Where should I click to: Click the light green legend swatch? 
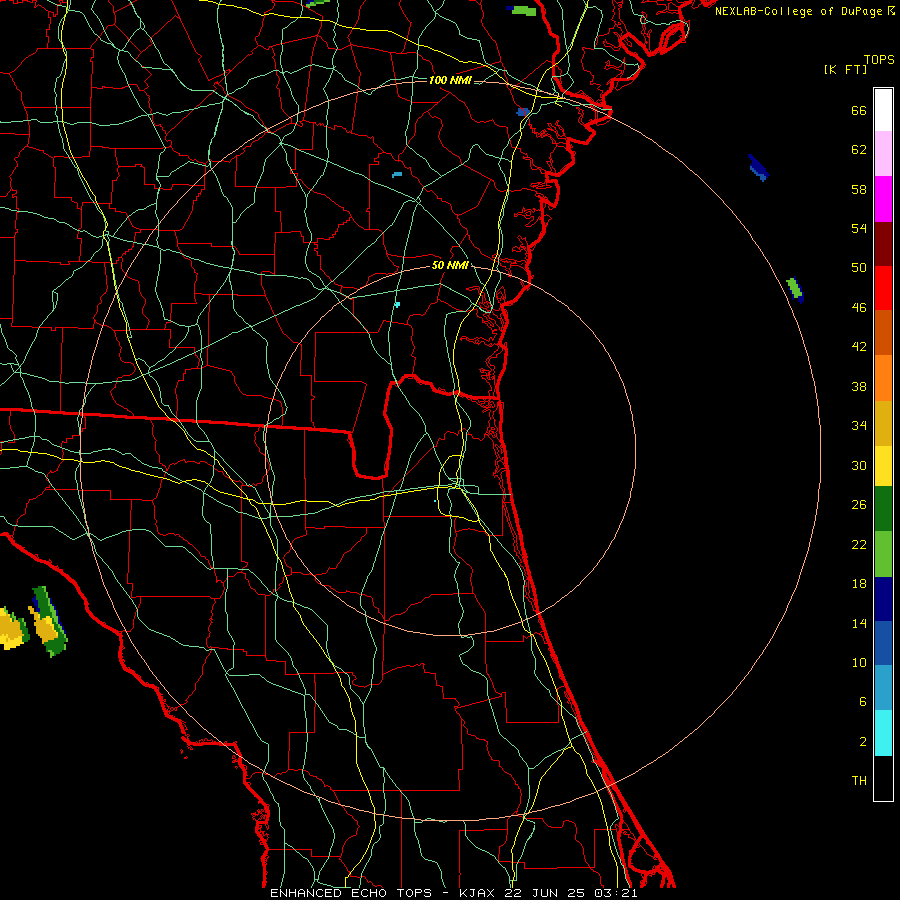883,554
